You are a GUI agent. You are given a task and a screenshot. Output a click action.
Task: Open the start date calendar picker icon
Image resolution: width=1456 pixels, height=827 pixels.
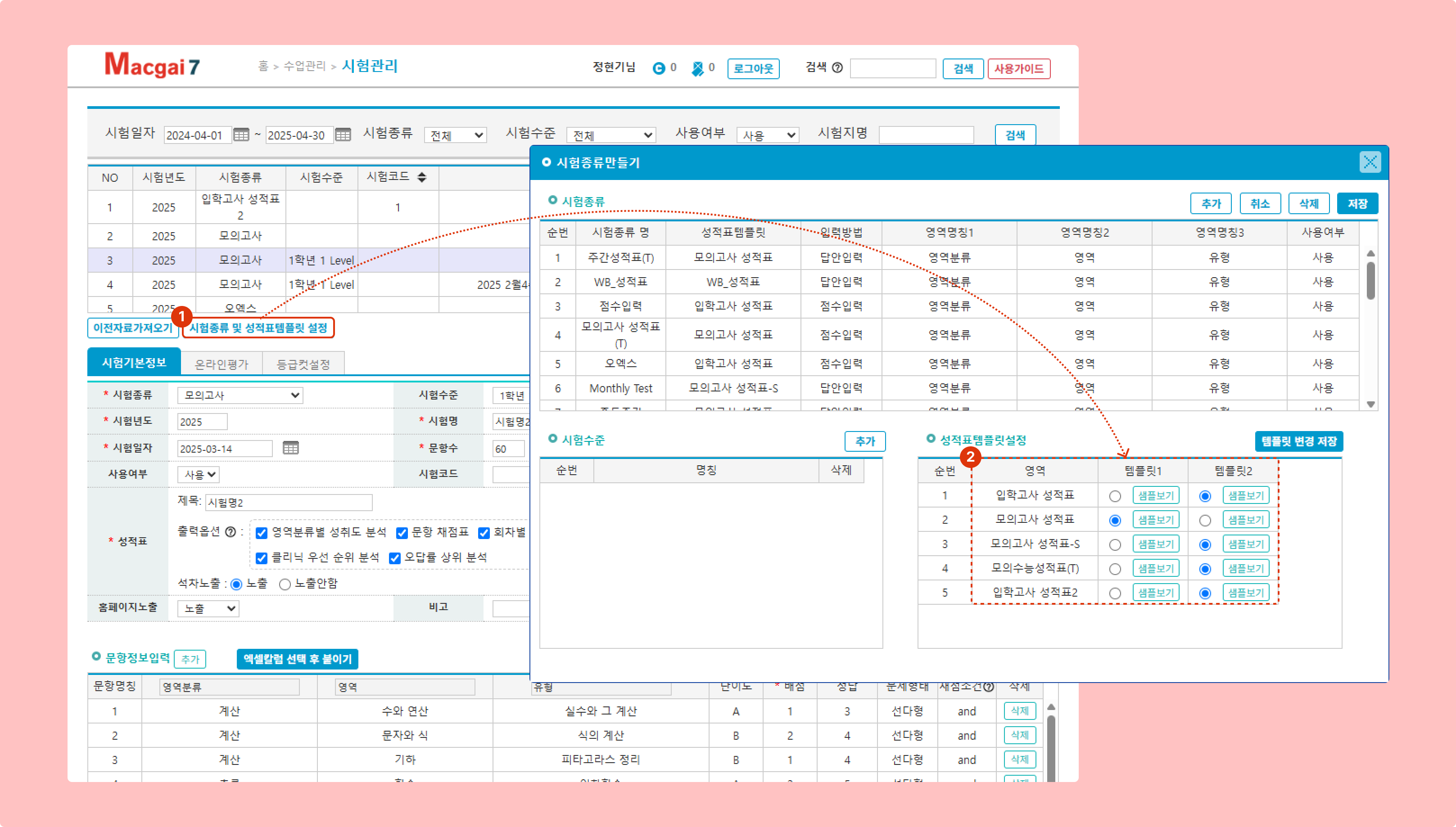coord(241,135)
